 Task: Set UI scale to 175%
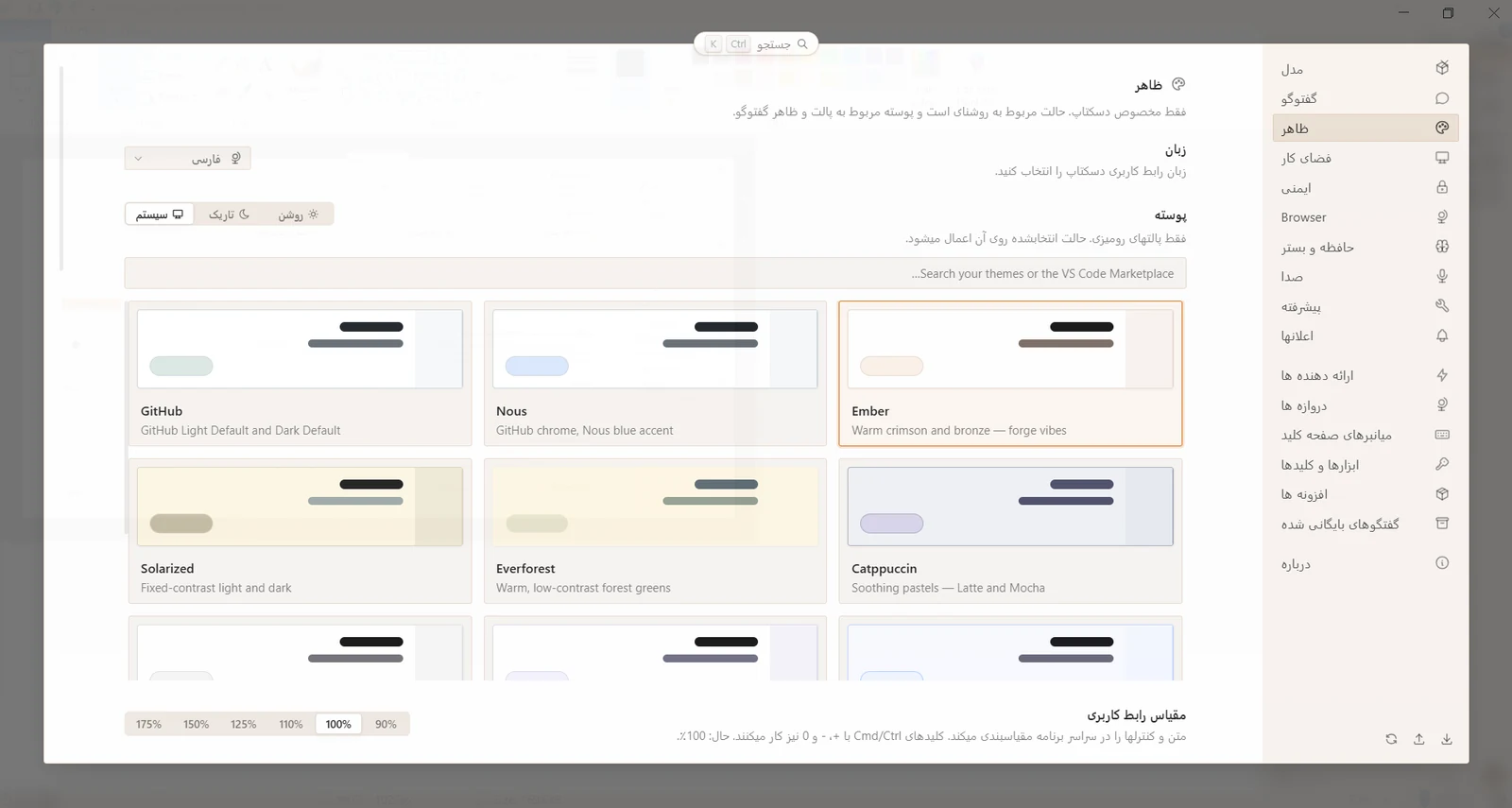point(149,724)
